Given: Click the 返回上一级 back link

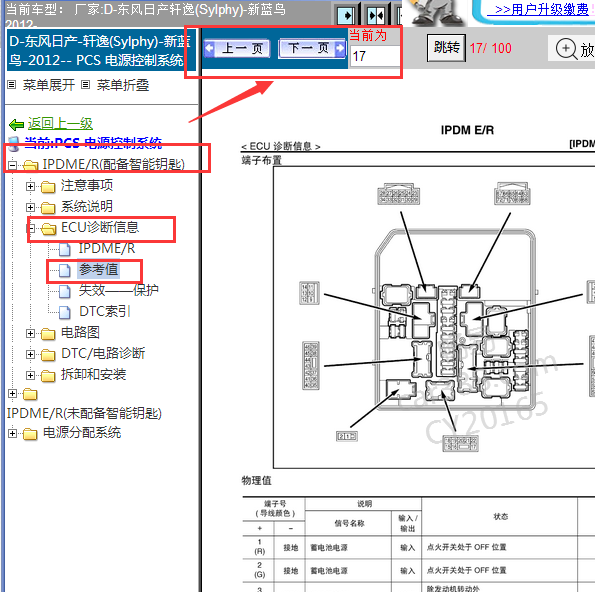Looking at the screenshot, I should pos(60,123).
